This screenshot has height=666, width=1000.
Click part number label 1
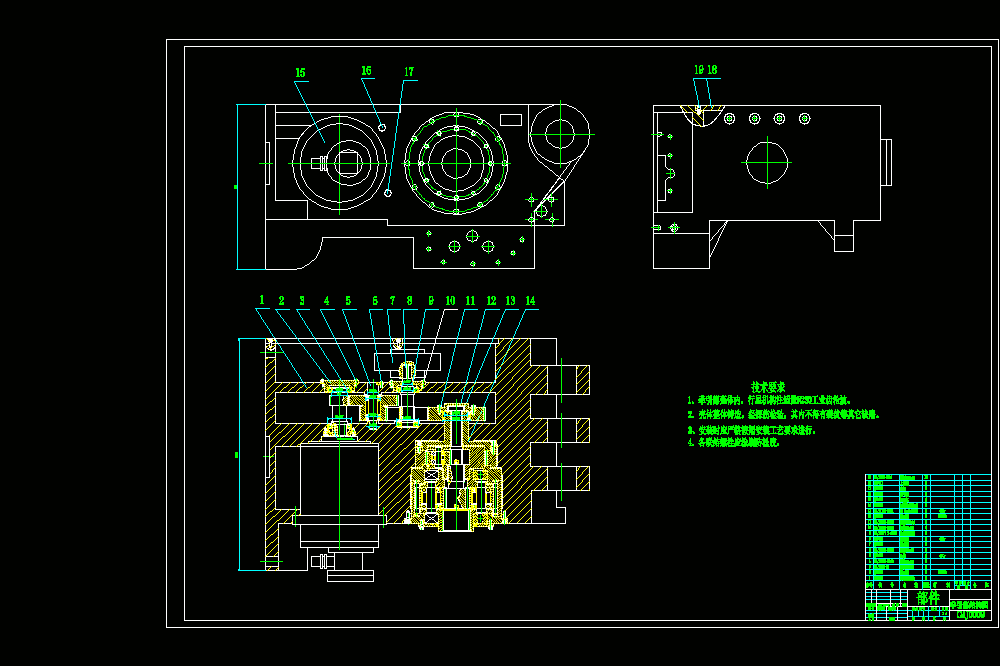(261, 300)
